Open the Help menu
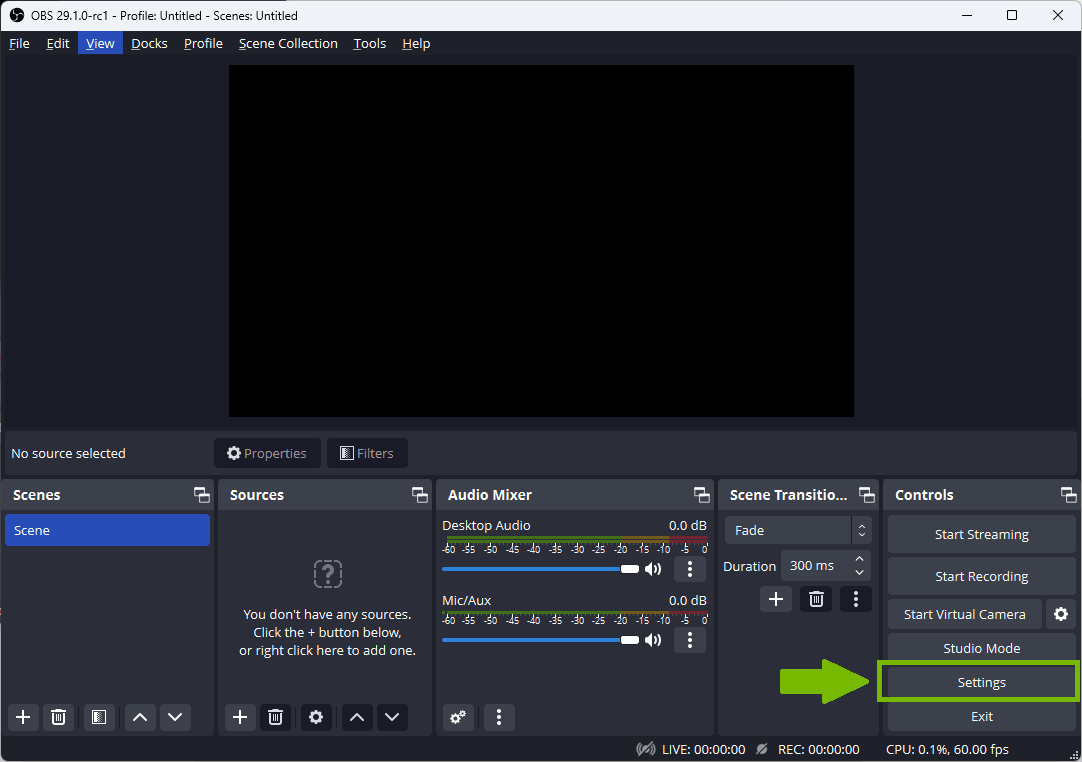The height and width of the screenshot is (762, 1082). [x=416, y=43]
